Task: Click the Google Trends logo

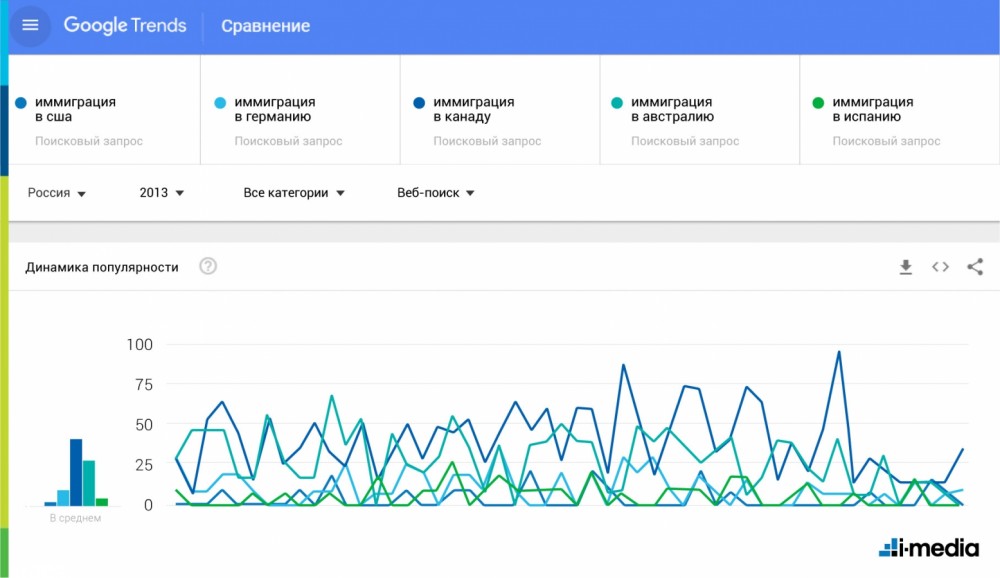Action: point(125,26)
